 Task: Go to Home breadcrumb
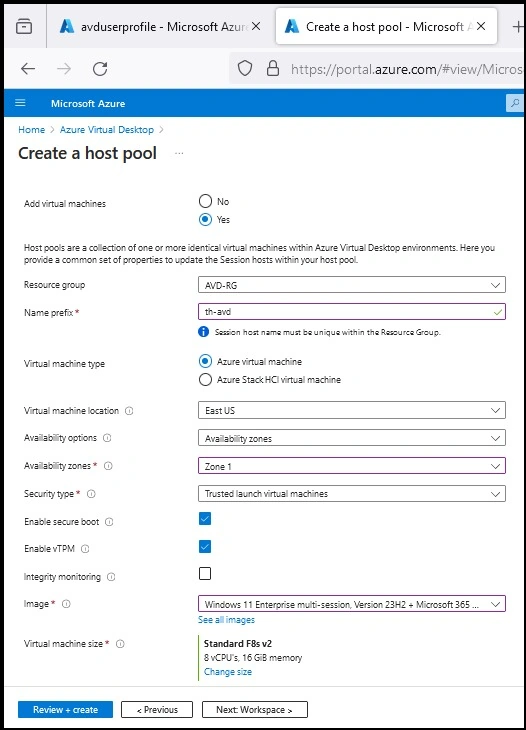pyautogui.click(x=32, y=129)
